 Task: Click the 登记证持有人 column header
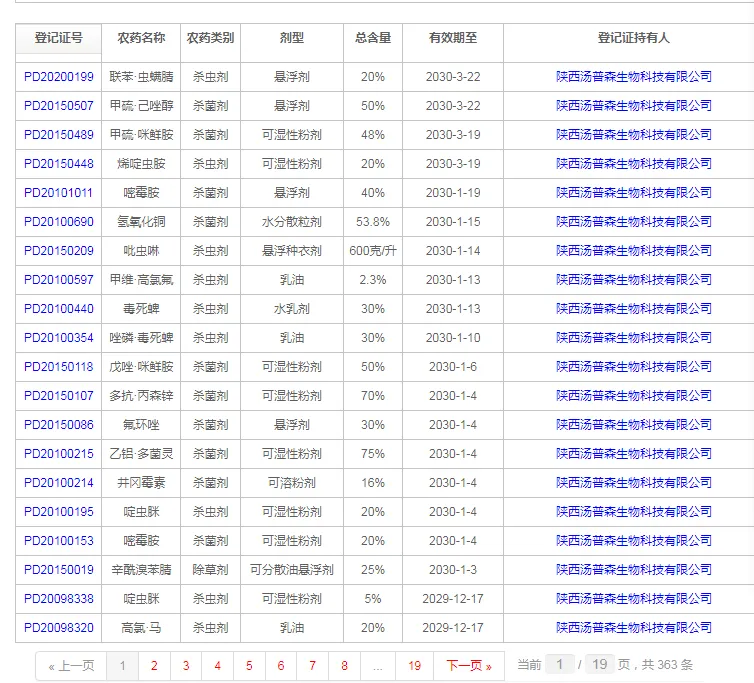pos(633,38)
